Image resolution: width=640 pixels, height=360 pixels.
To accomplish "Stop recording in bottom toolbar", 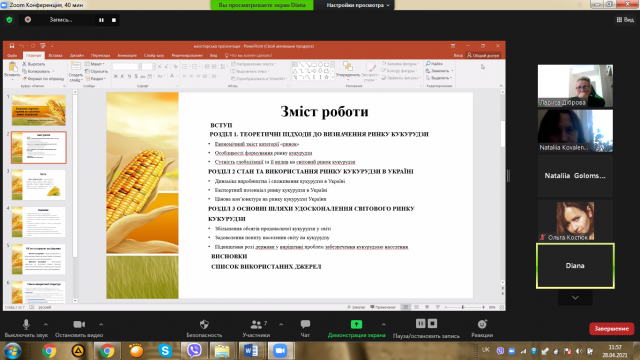I will (432, 324).
